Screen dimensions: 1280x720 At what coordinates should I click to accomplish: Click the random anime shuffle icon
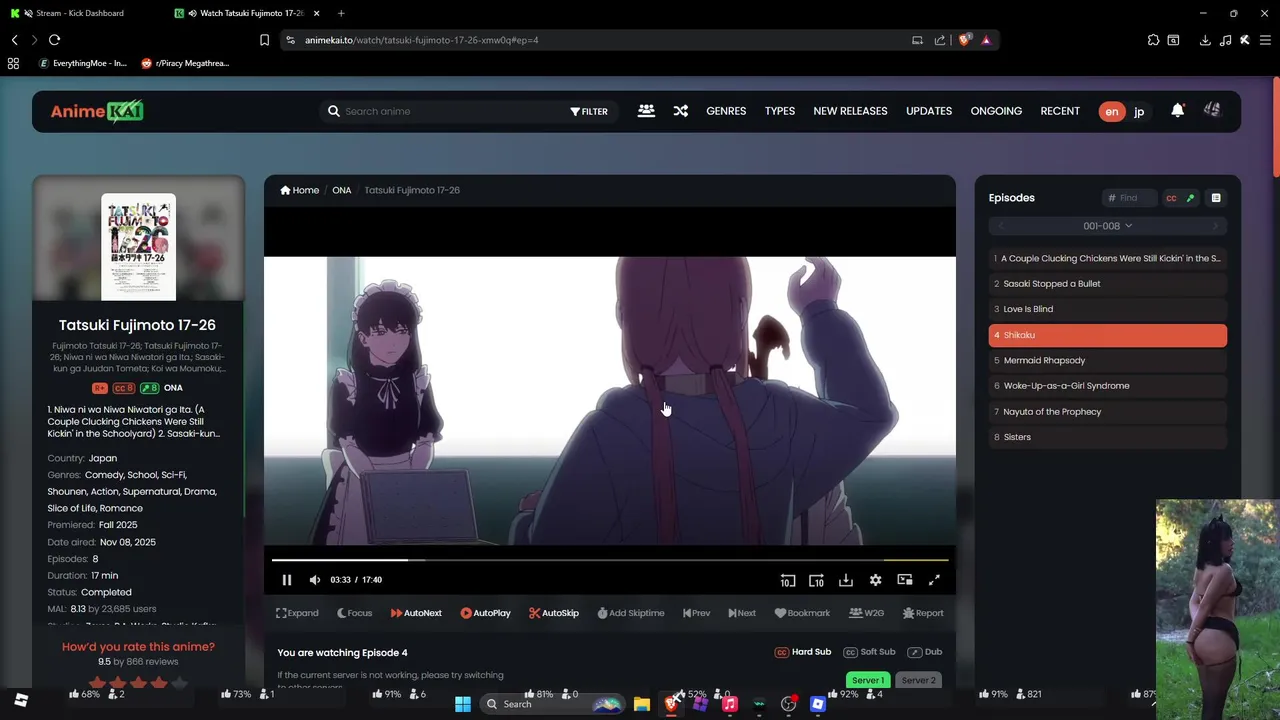[681, 111]
